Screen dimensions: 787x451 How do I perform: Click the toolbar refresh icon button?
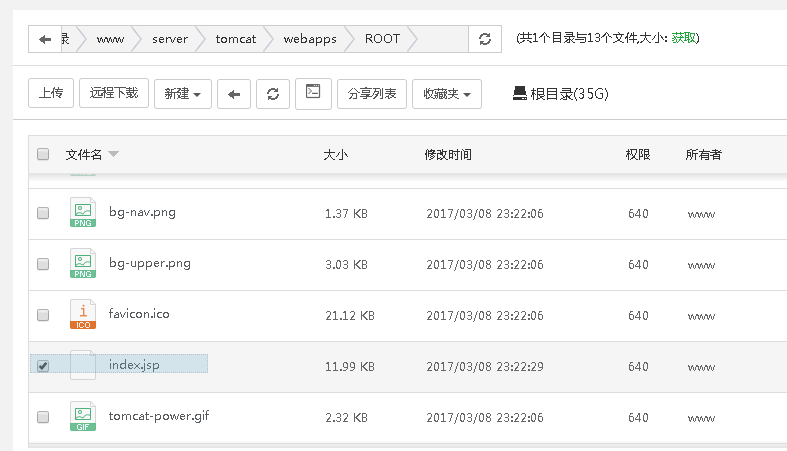(272, 94)
